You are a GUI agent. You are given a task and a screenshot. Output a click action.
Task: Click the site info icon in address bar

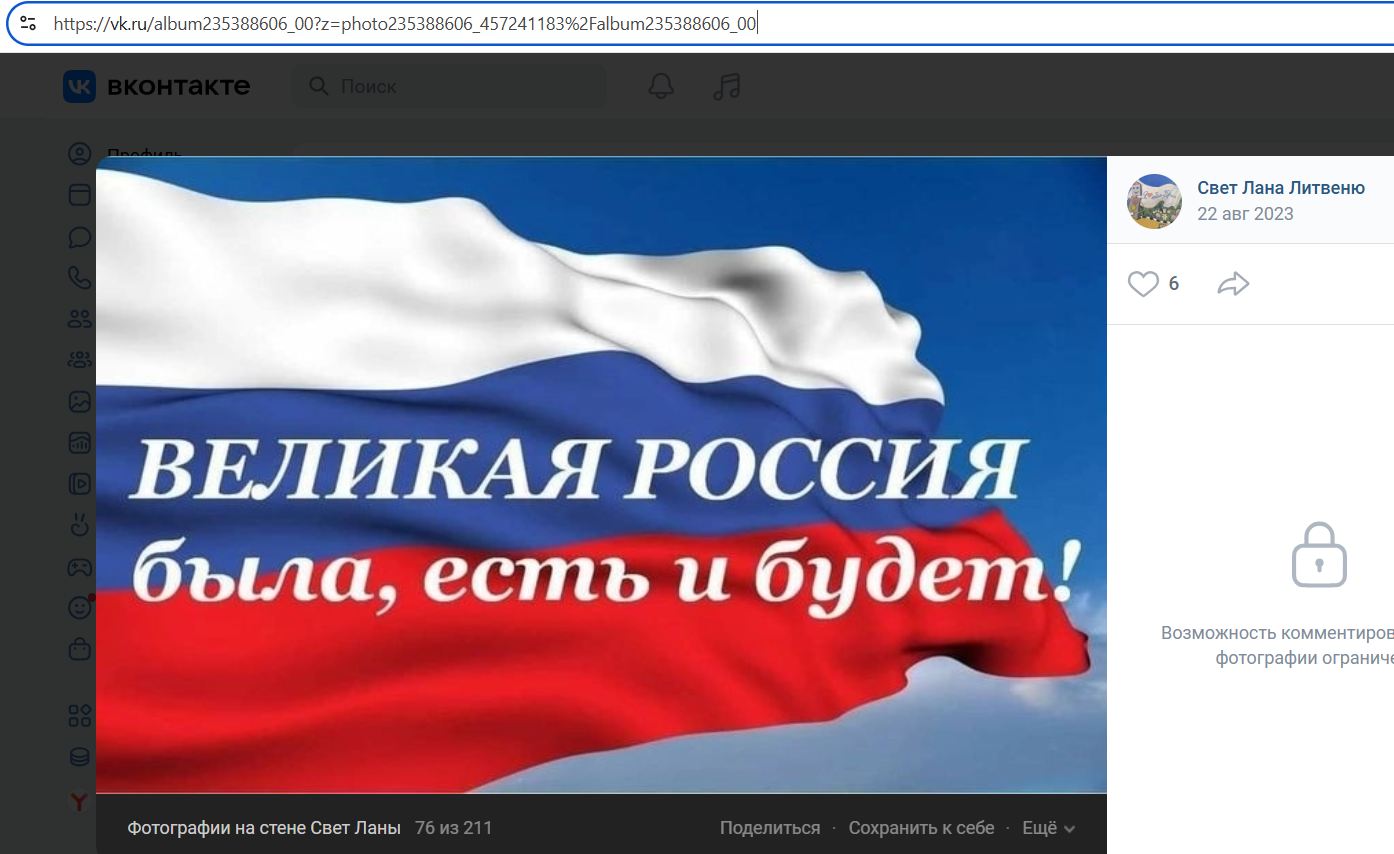coord(28,23)
